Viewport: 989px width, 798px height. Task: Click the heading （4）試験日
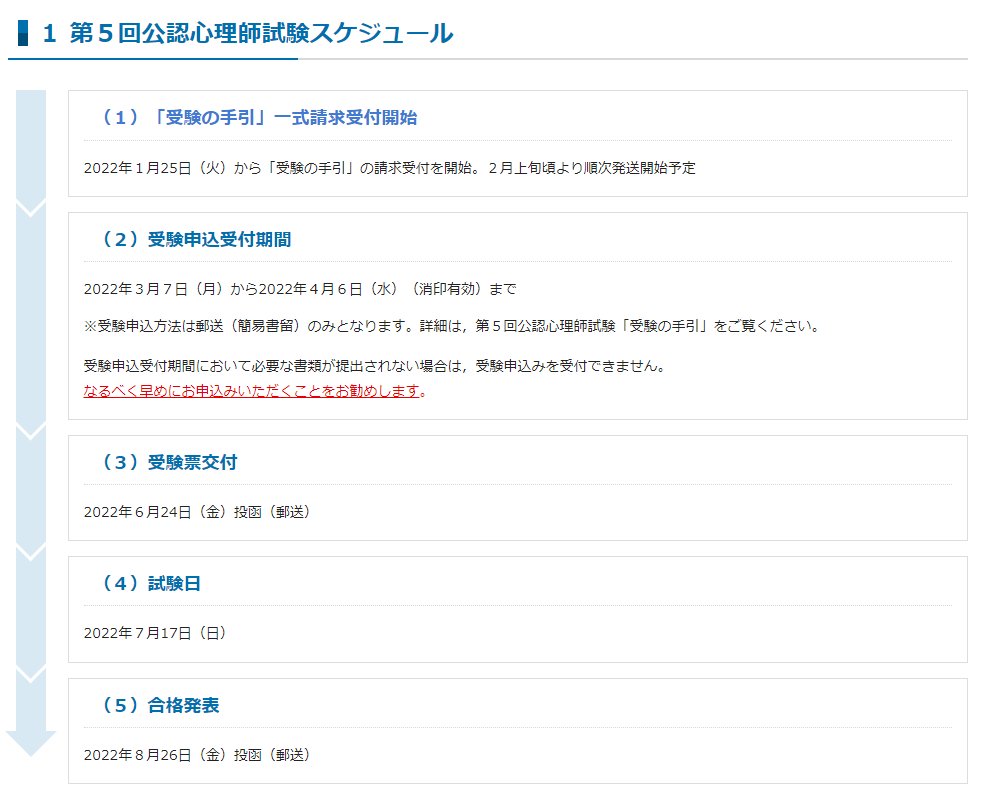click(x=151, y=583)
